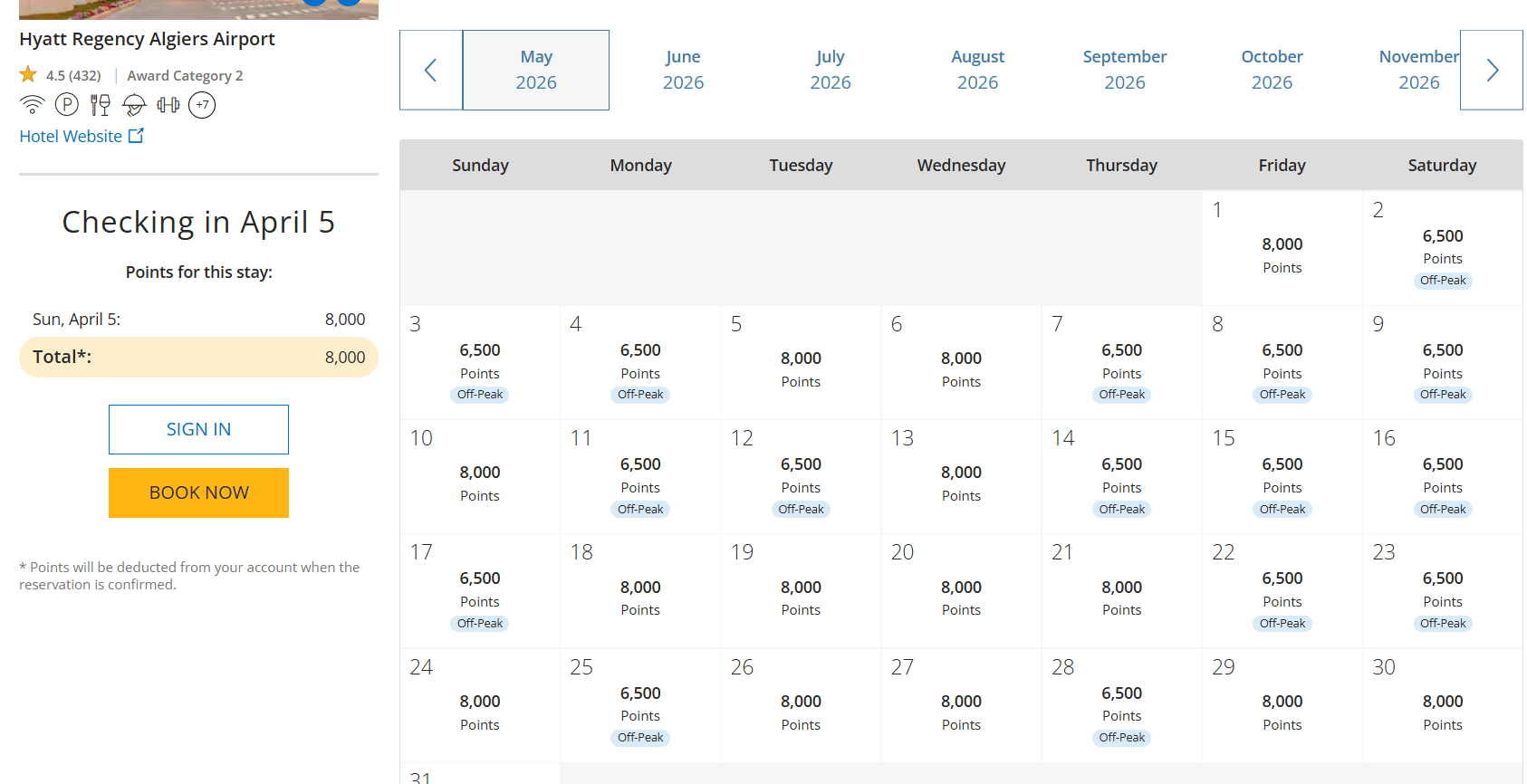Screen dimensions: 1527x784
Task: Choose May 16 off-peak date cell
Action: click(x=1442, y=476)
